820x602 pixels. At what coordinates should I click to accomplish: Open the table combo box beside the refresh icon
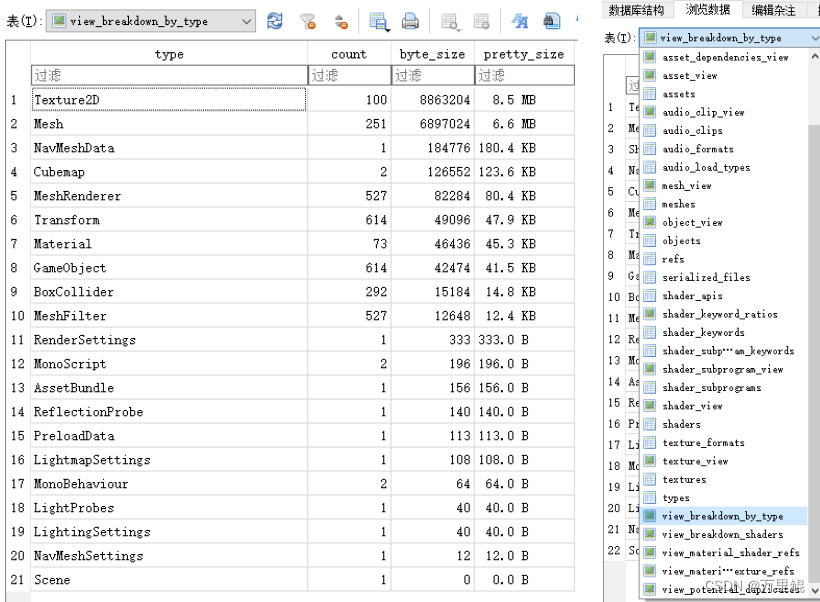pyautogui.click(x=151, y=21)
